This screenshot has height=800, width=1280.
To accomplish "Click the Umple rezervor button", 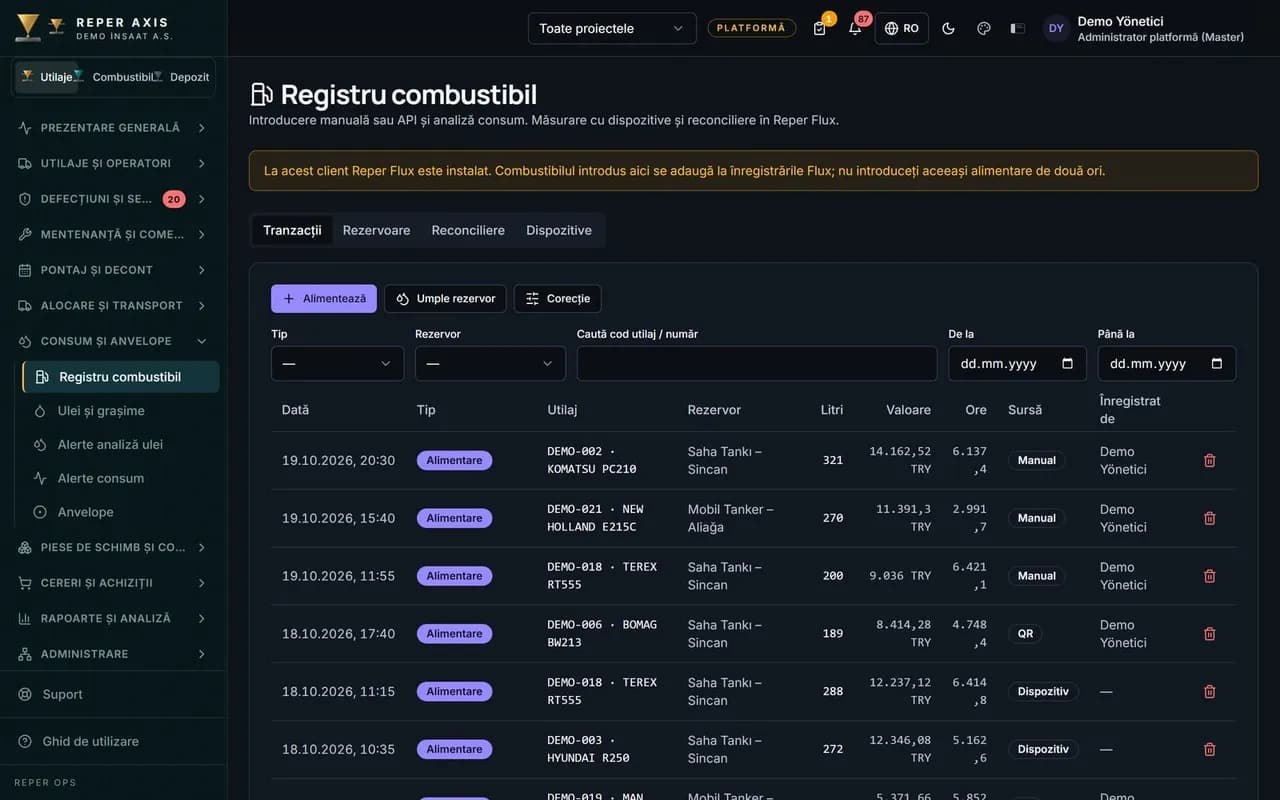I will [x=445, y=298].
